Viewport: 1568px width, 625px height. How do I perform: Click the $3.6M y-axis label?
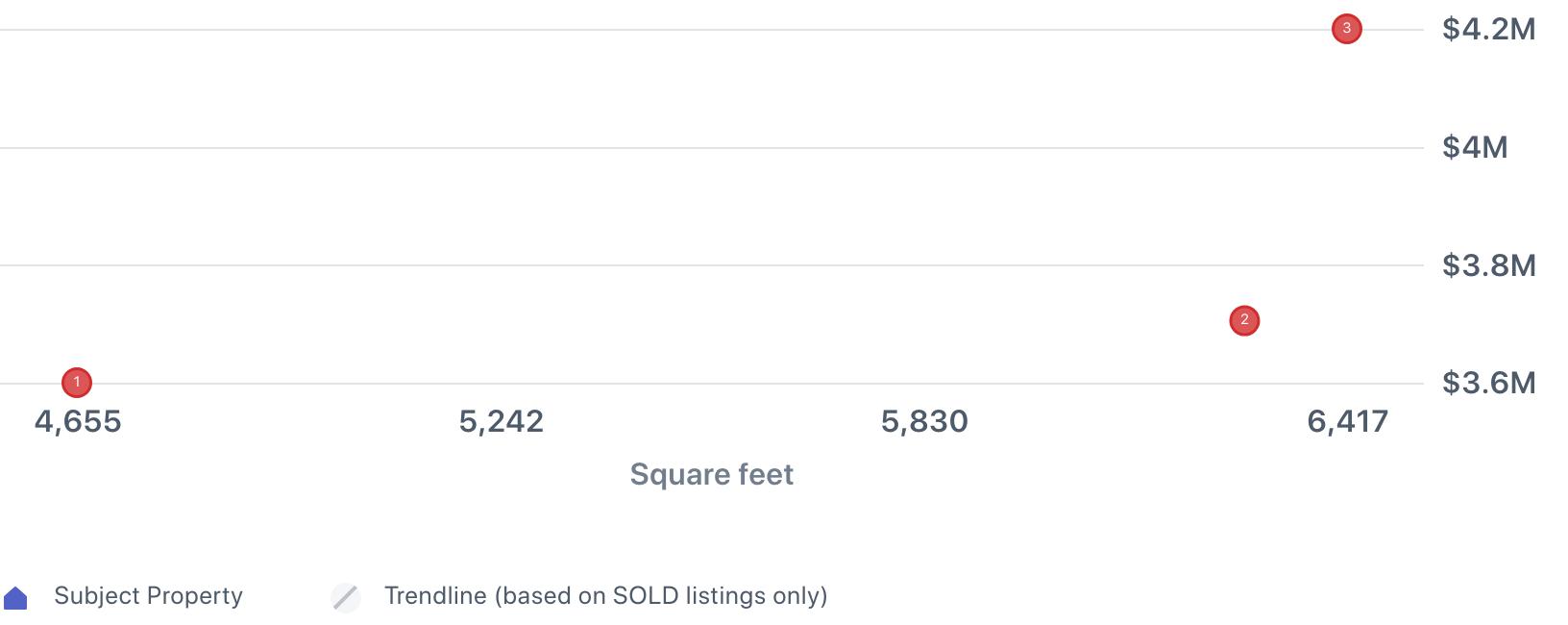pyautogui.click(x=1488, y=383)
